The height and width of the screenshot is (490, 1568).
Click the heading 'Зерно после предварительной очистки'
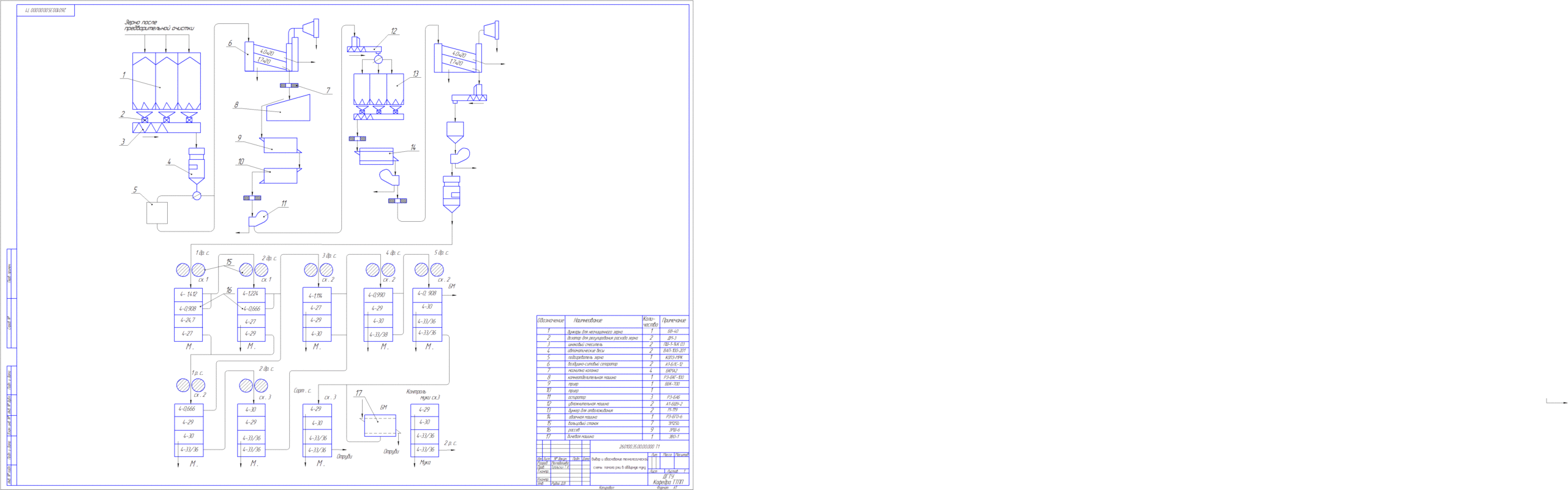pyautogui.click(x=159, y=25)
